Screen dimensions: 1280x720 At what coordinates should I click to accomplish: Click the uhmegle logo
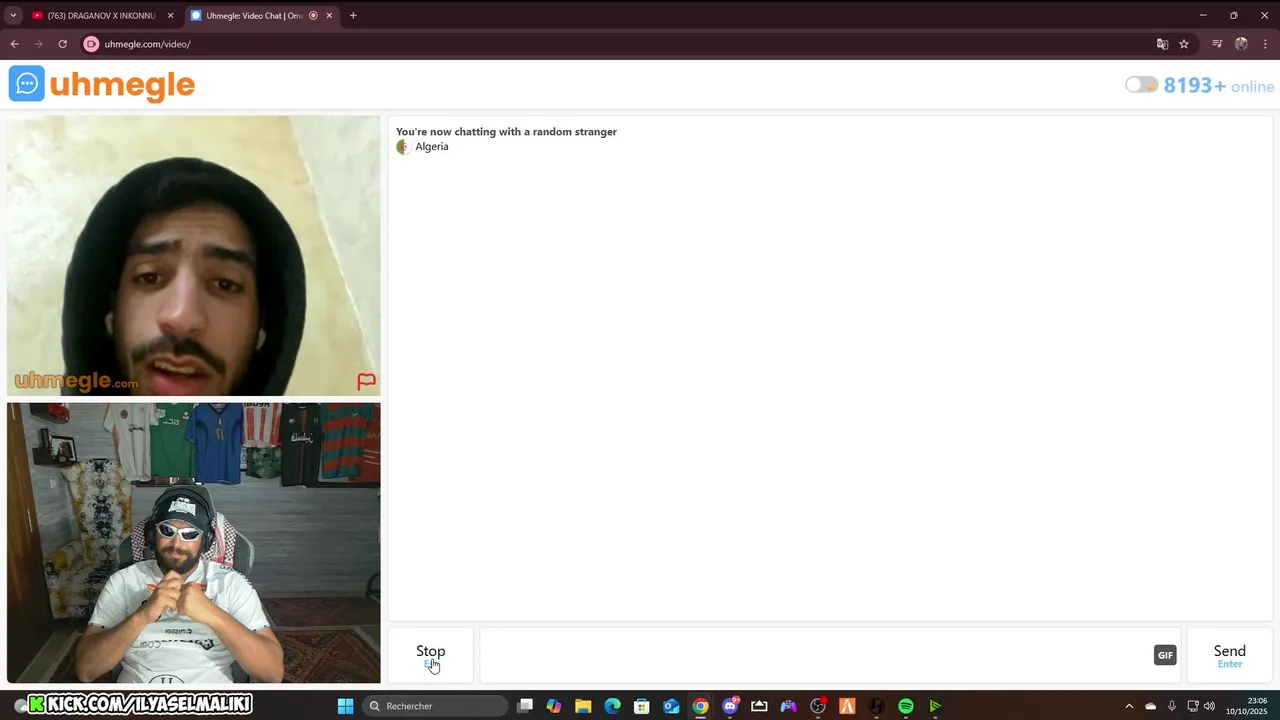coord(102,84)
